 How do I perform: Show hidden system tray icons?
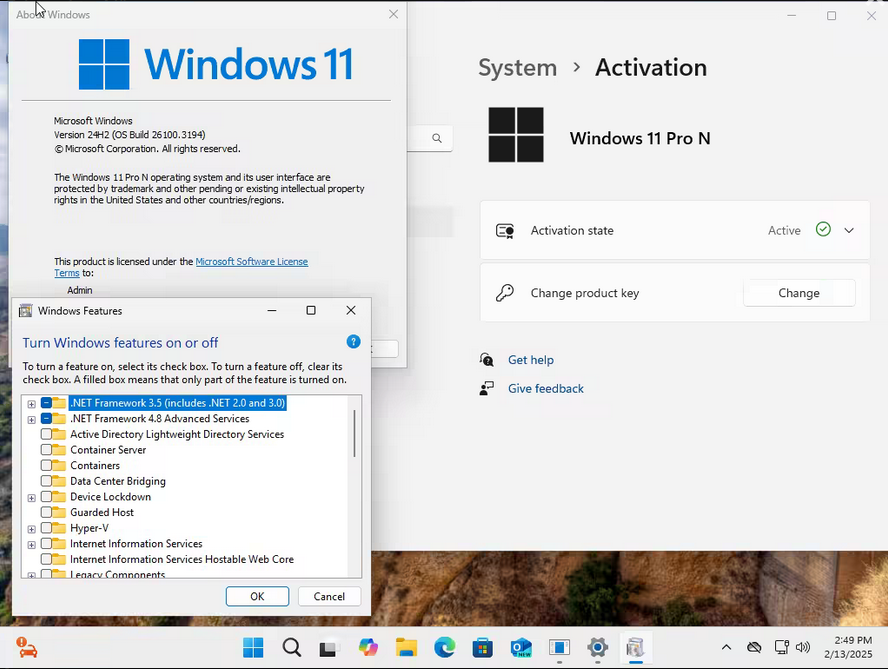pos(726,647)
